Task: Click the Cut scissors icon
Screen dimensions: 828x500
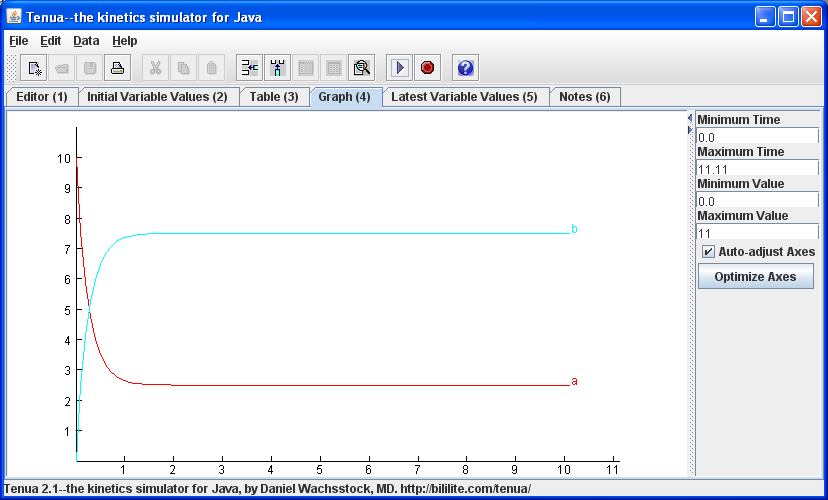Action: coord(155,68)
